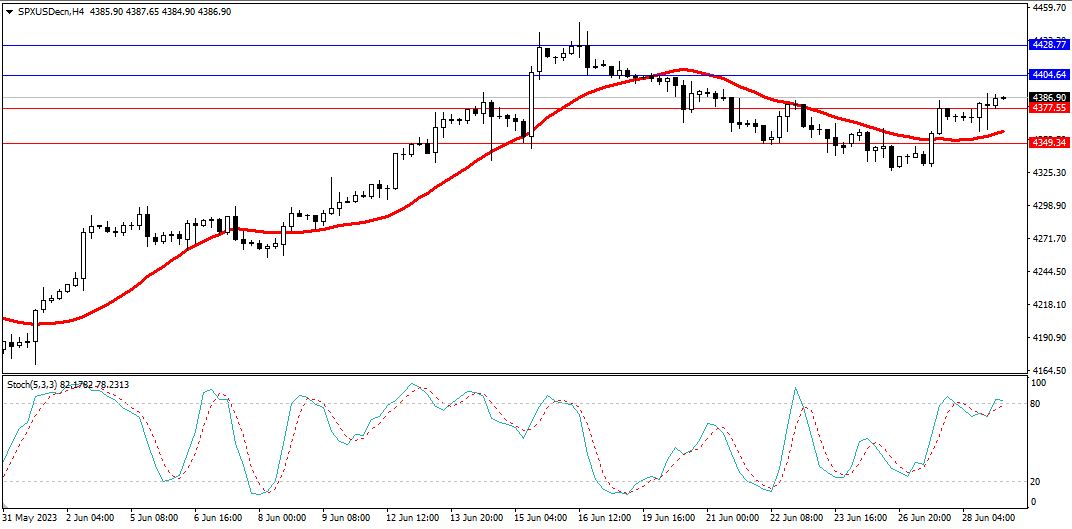This screenshot has height=529, width=1072.
Task: Click the 4218.10 price axis value
Action: click(1051, 305)
